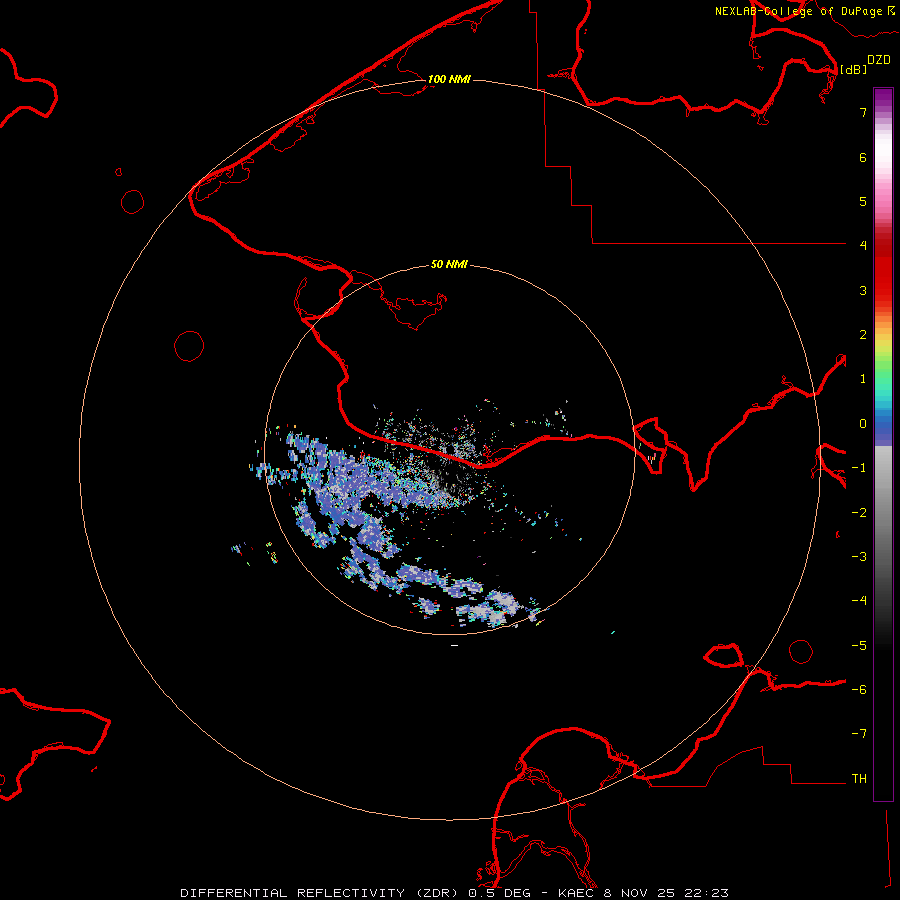Click the -7 value on the color scale
The width and height of the screenshot is (900, 900).
click(859, 734)
